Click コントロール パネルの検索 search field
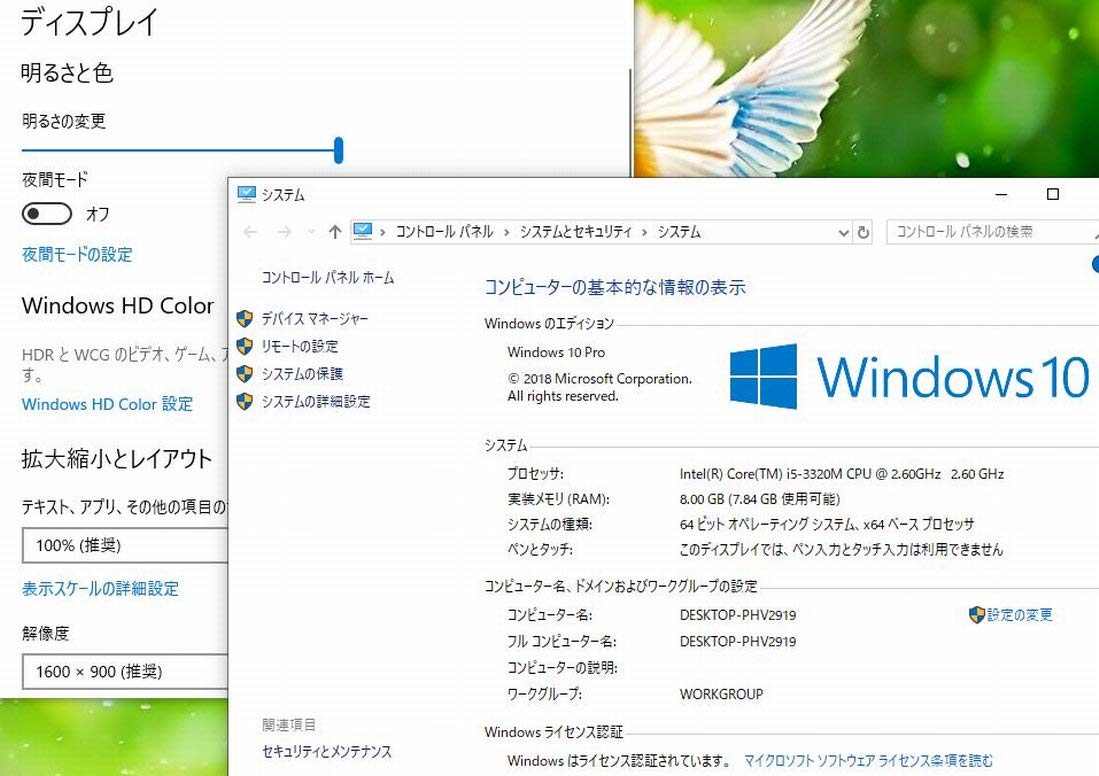 pos(992,231)
